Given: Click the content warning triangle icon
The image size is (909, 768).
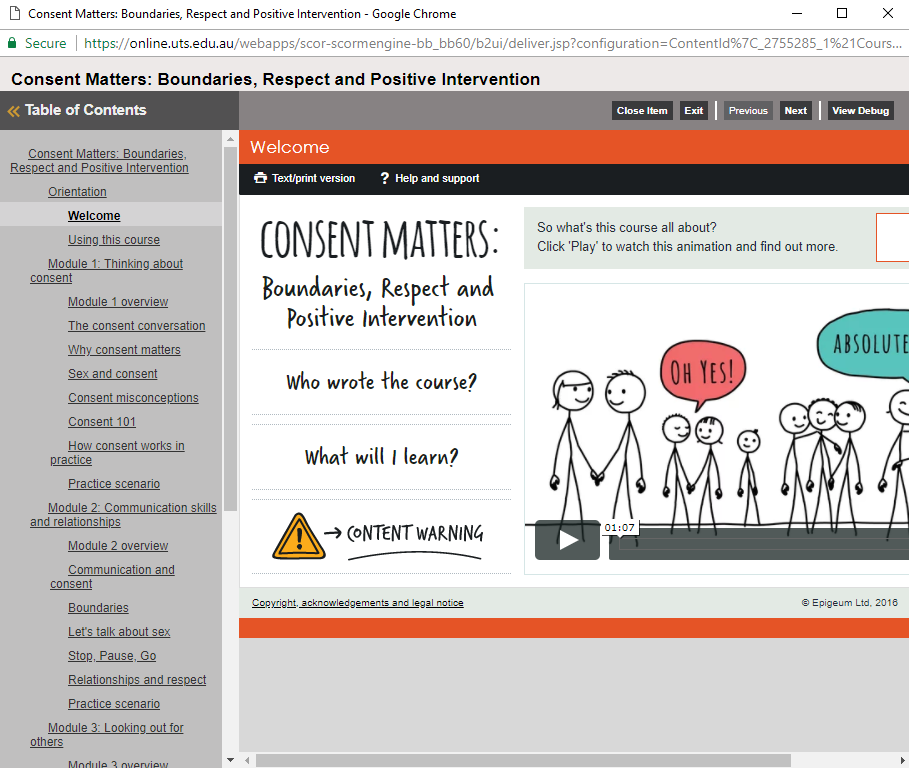Looking at the screenshot, I should pos(298,536).
